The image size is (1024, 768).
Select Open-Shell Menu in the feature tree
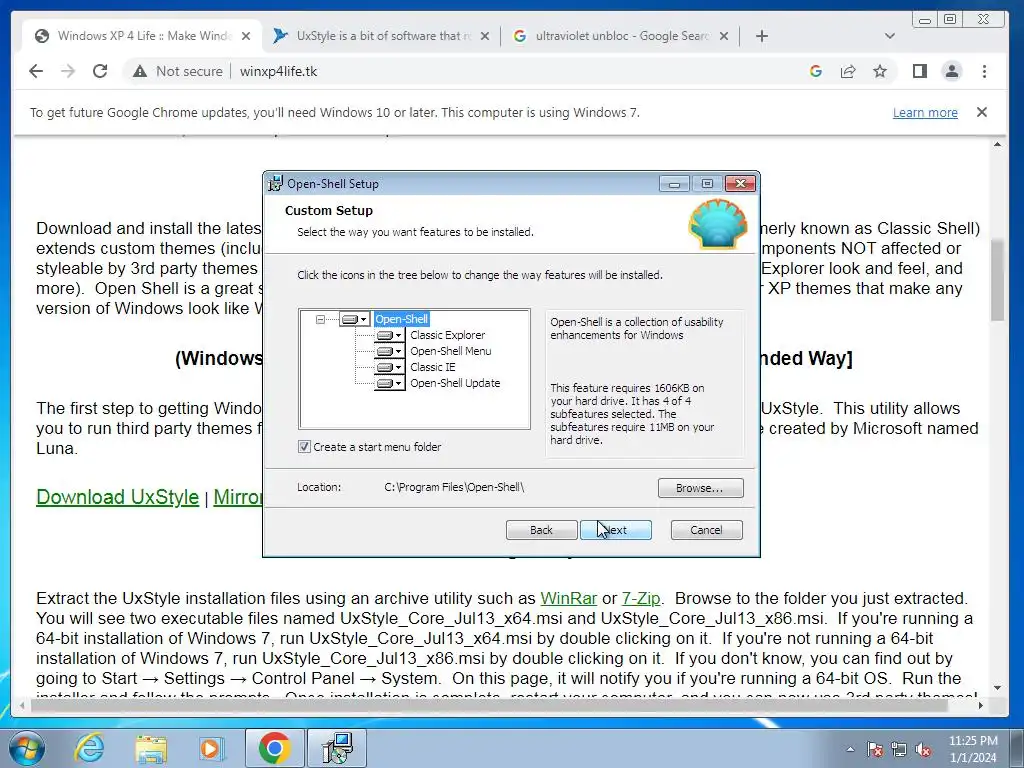(x=451, y=351)
